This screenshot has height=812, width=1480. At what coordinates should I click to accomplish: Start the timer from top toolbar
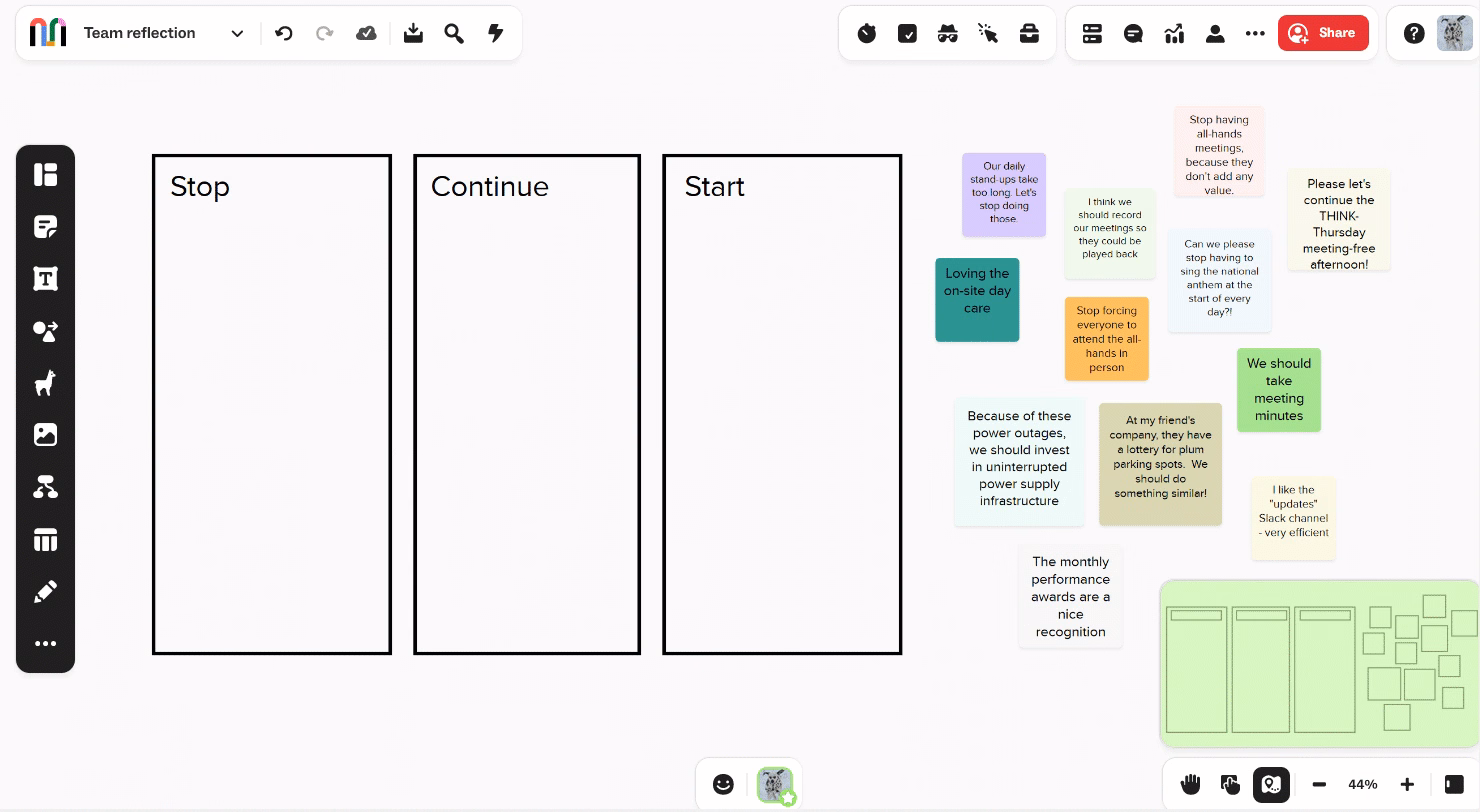[x=867, y=33]
